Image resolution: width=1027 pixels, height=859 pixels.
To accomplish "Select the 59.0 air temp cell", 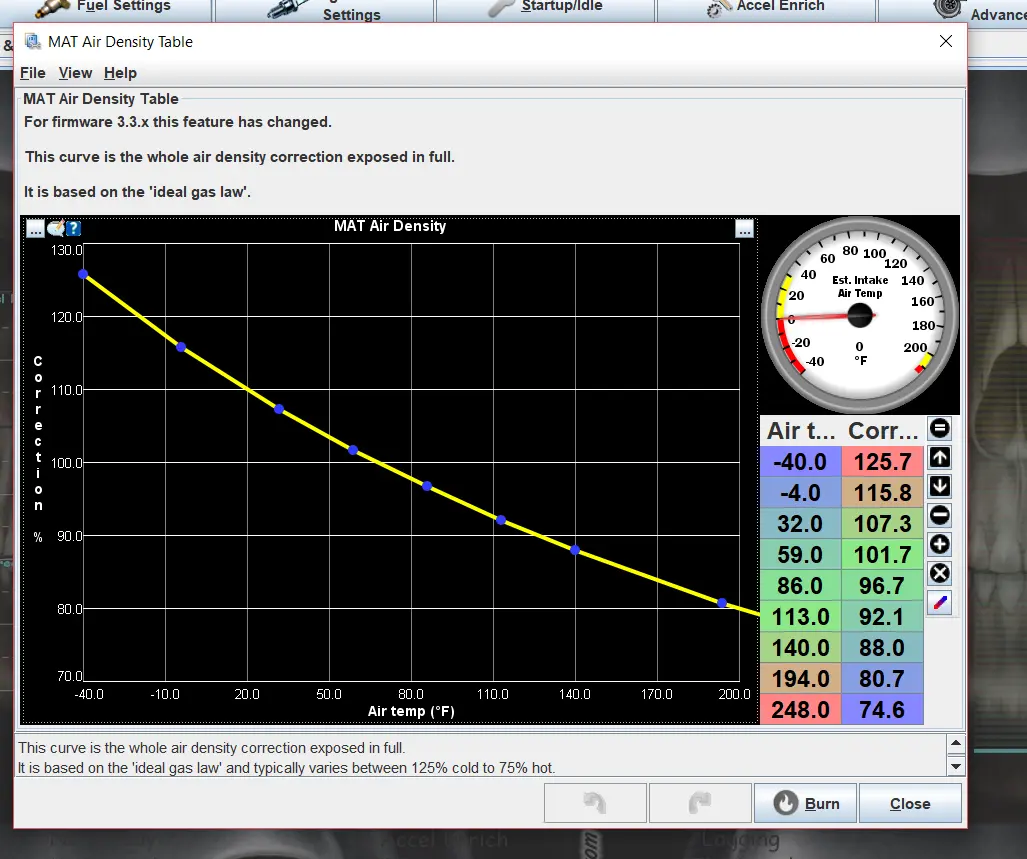I will pos(800,555).
